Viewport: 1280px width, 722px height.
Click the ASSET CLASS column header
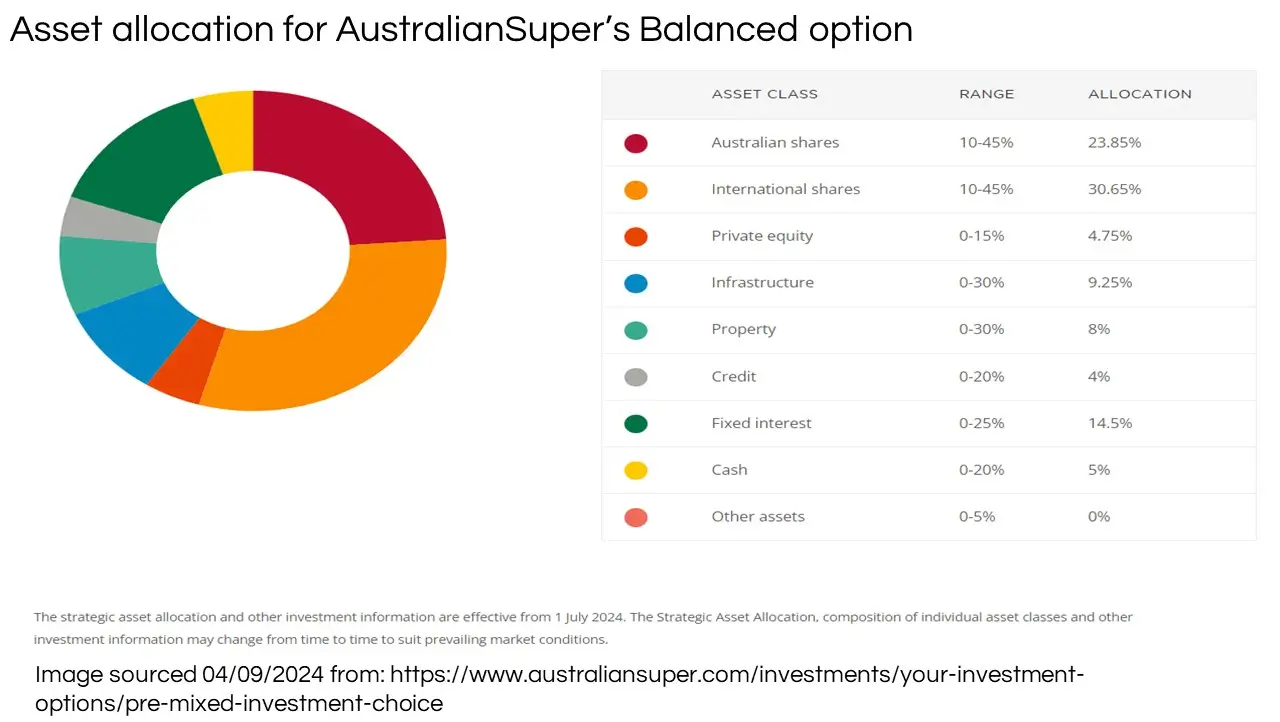(x=764, y=94)
